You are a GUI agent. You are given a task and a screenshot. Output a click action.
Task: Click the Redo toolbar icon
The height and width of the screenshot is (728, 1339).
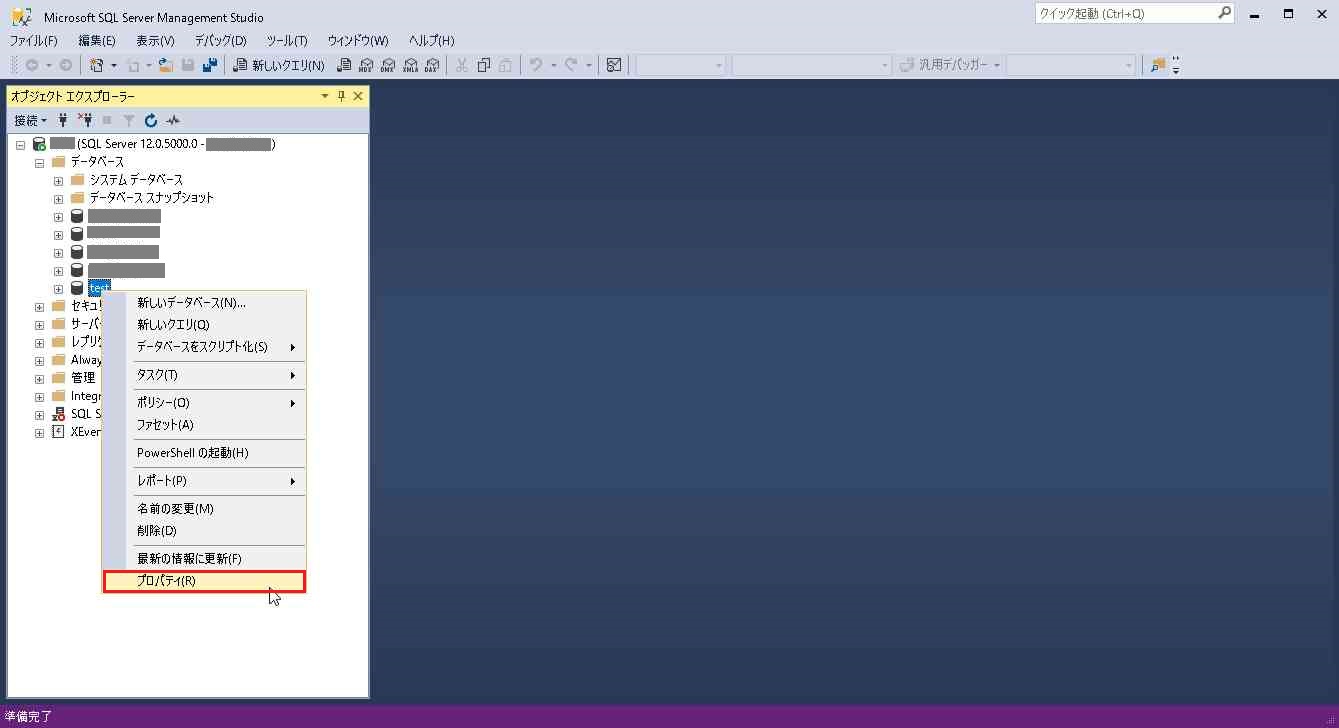(571, 65)
